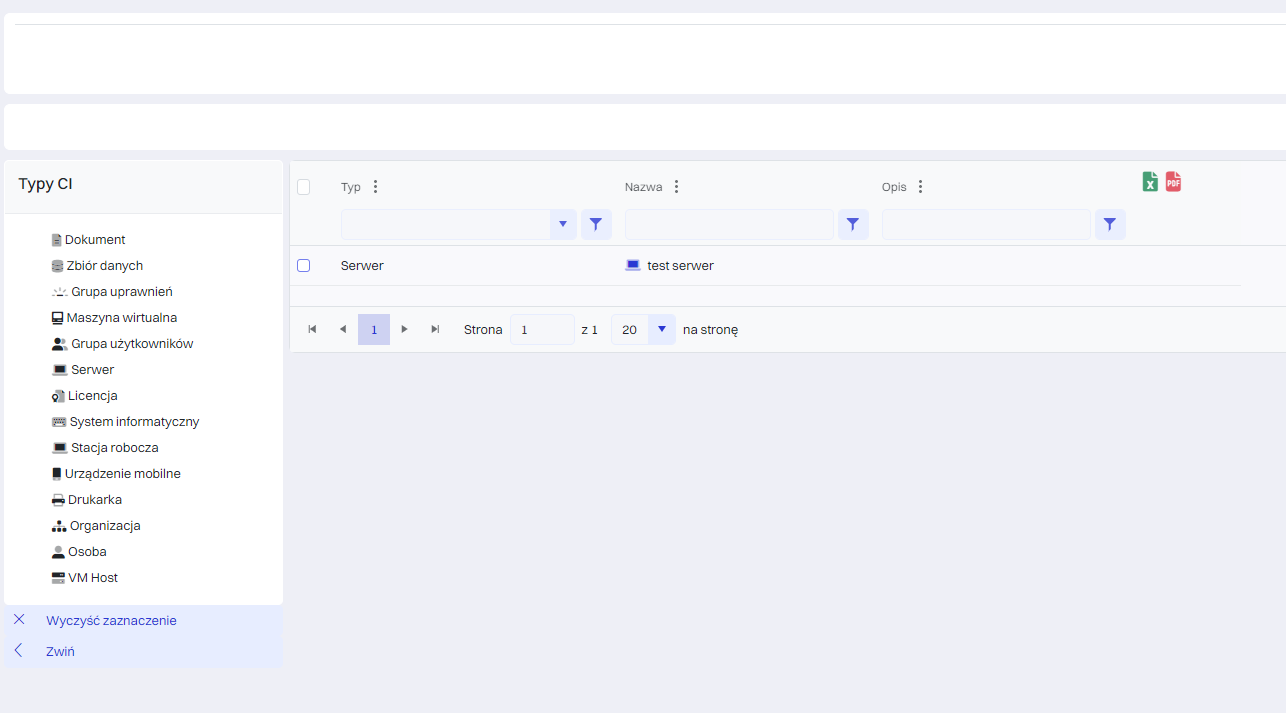Open the items per page dropdown
Viewport: 1286px width, 713px height.
coord(661,329)
